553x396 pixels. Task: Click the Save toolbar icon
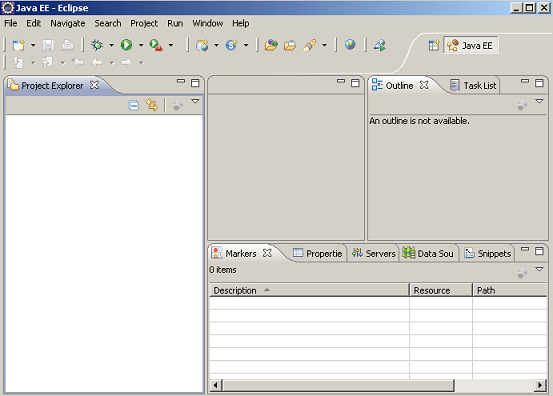48,45
